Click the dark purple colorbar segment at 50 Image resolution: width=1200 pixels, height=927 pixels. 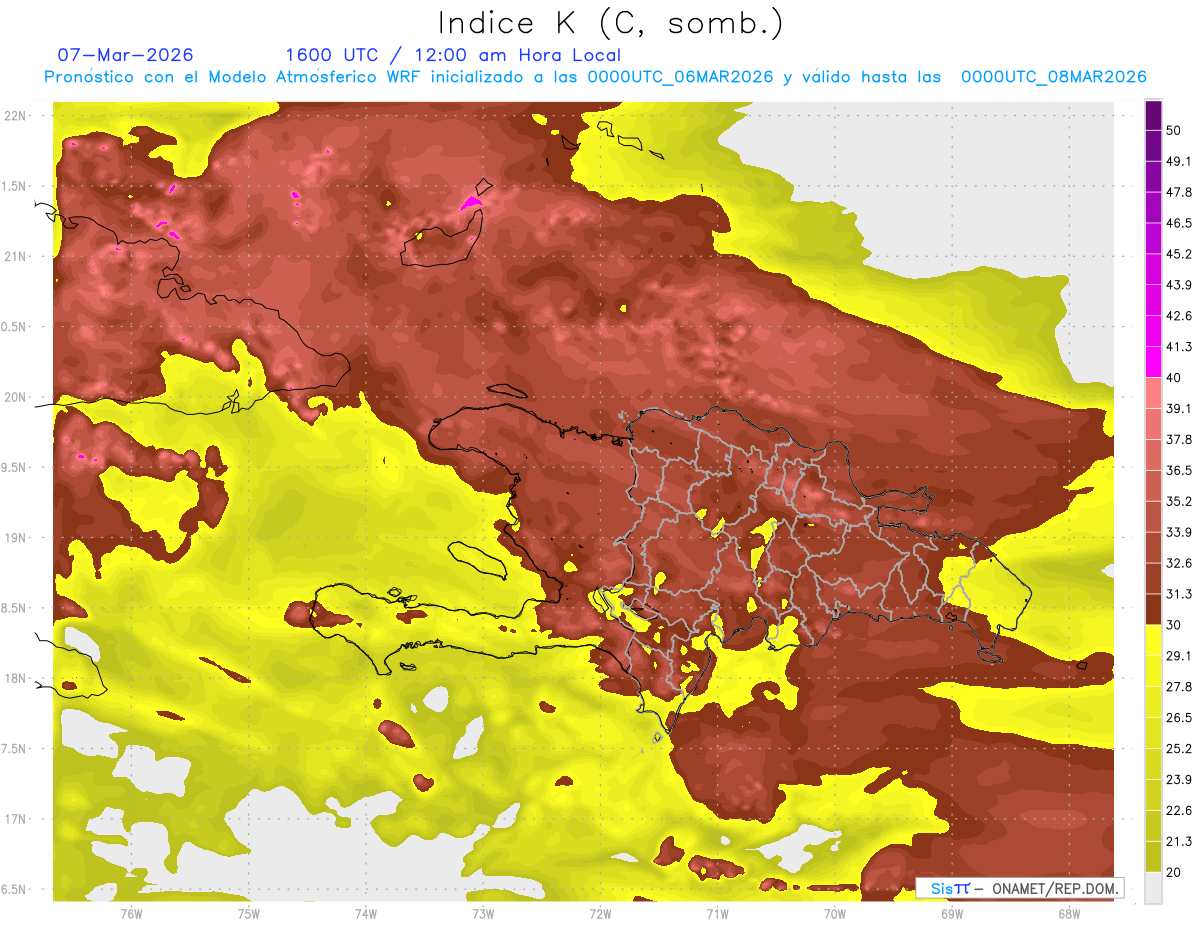coord(1153,115)
